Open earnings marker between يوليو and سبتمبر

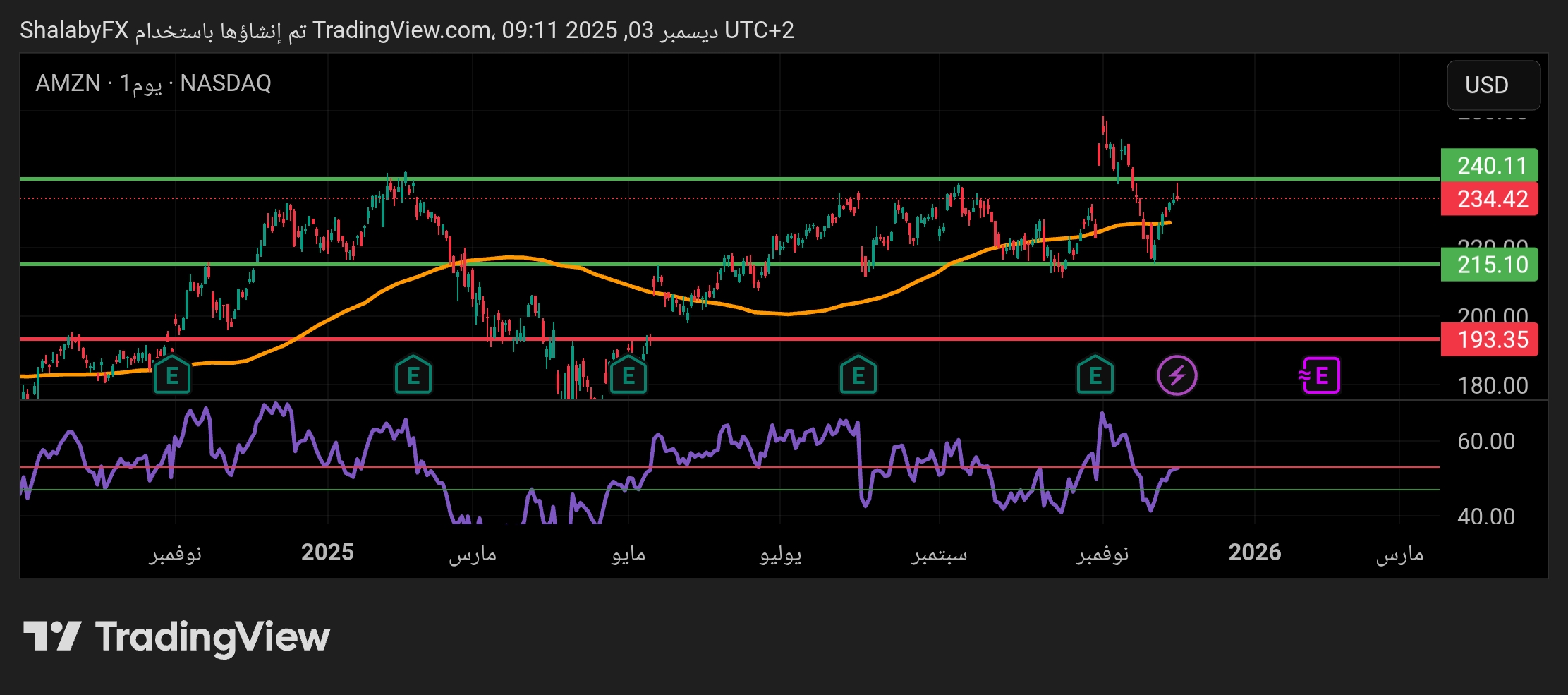tap(858, 375)
